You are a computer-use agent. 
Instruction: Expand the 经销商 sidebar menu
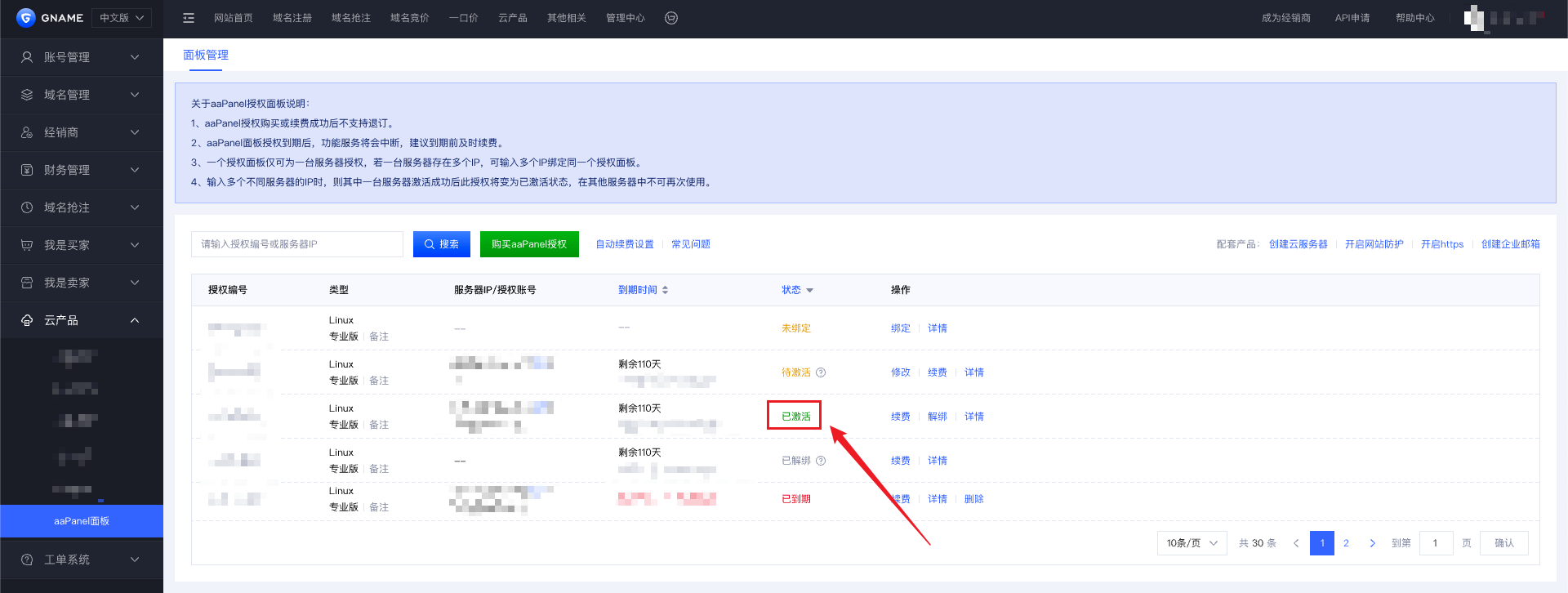click(135, 132)
